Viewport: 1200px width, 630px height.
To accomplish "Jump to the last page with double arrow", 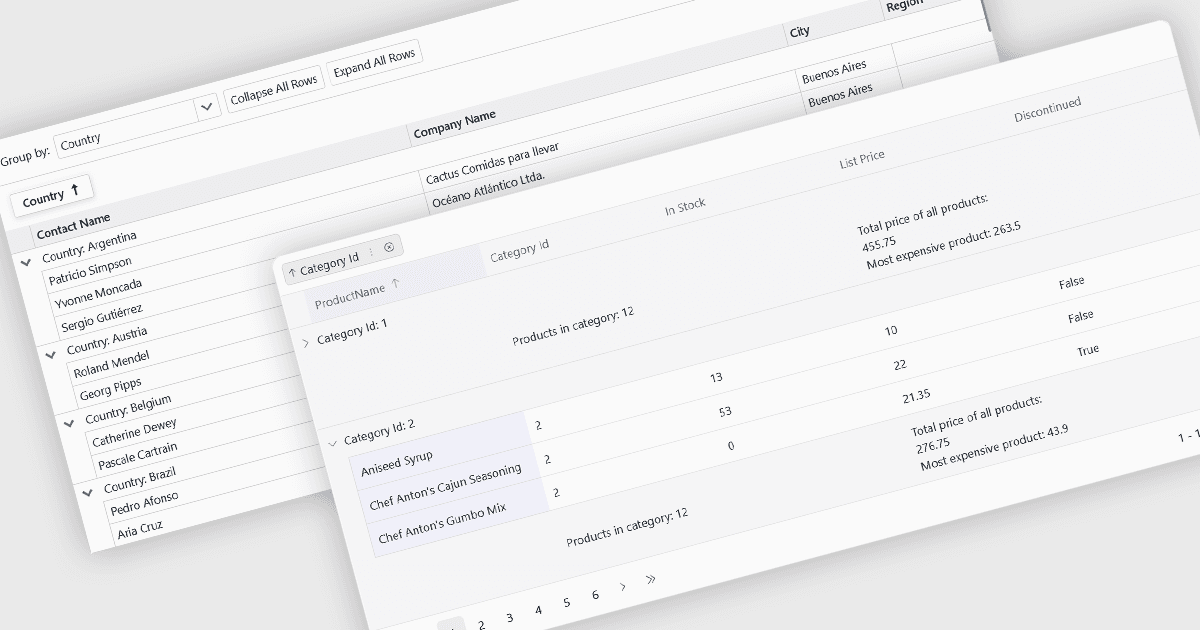I will 651,579.
